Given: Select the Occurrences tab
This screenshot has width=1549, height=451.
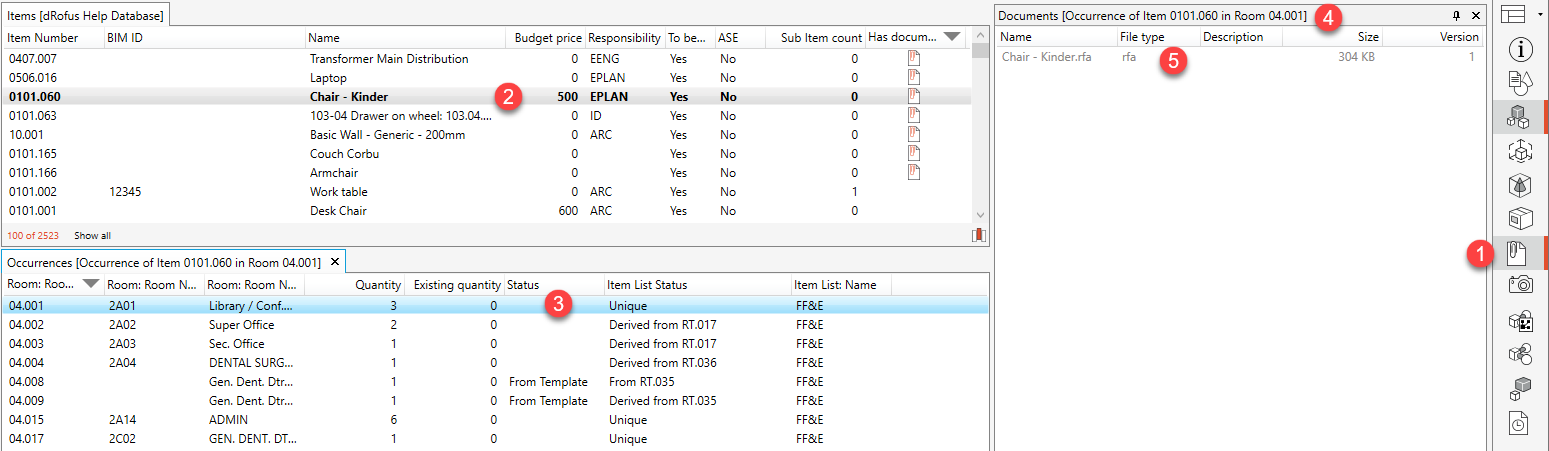Looking at the screenshot, I should (163, 262).
